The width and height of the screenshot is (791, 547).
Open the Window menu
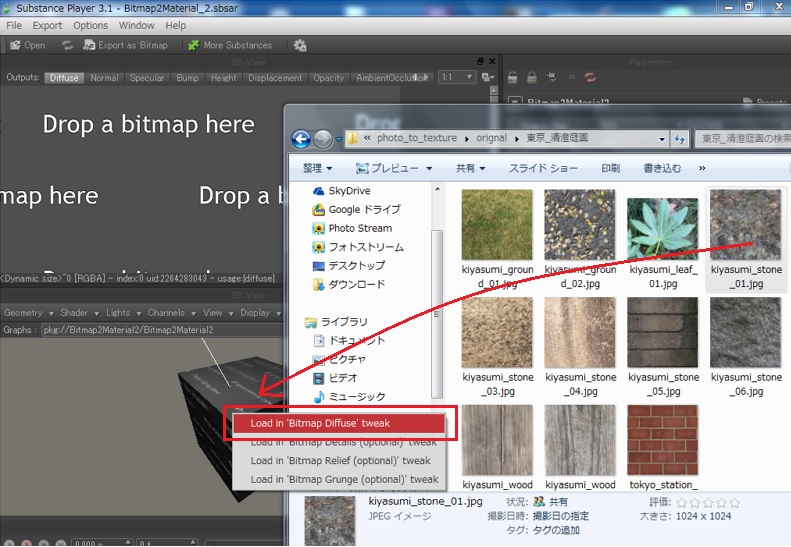click(136, 25)
